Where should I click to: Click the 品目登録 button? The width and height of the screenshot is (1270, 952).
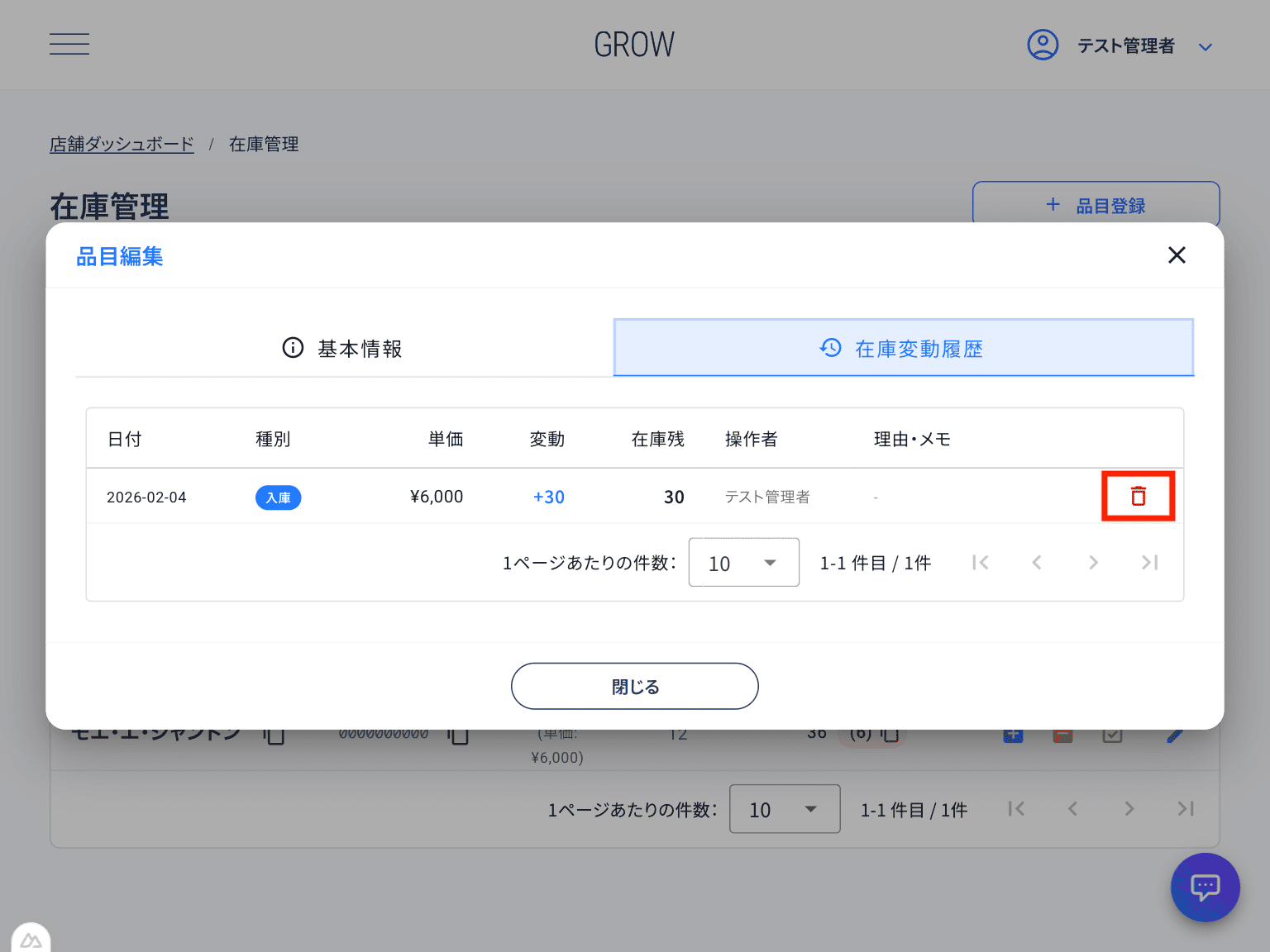click(x=1096, y=205)
